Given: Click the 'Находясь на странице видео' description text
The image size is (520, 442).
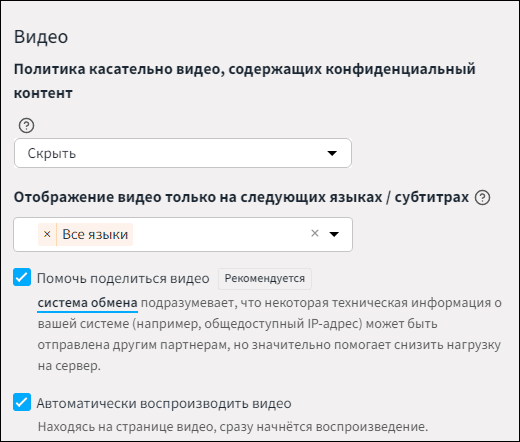Looking at the screenshot, I should pos(233,427).
